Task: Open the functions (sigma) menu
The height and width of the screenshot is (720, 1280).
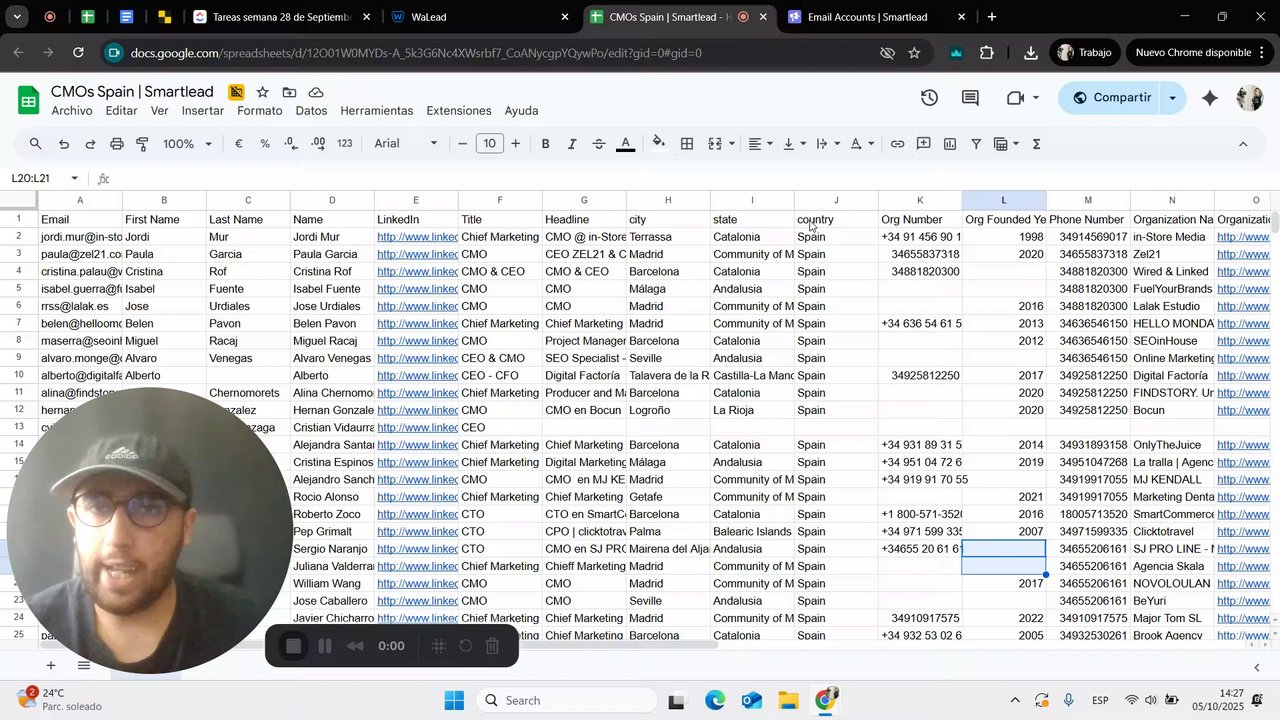Action: (x=1037, y=144)
